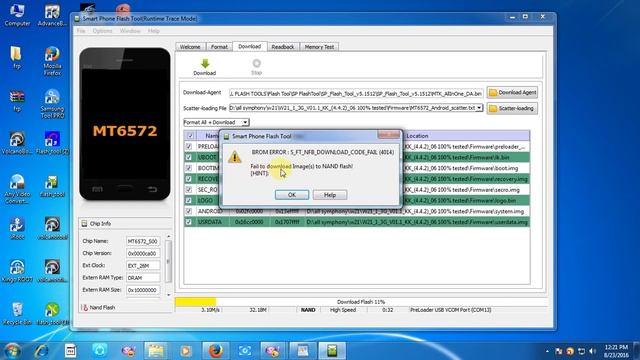The width and height of the screenshot is (640, 360).
Task: Click the folder icon on Download Agent button
Action: 493,93
